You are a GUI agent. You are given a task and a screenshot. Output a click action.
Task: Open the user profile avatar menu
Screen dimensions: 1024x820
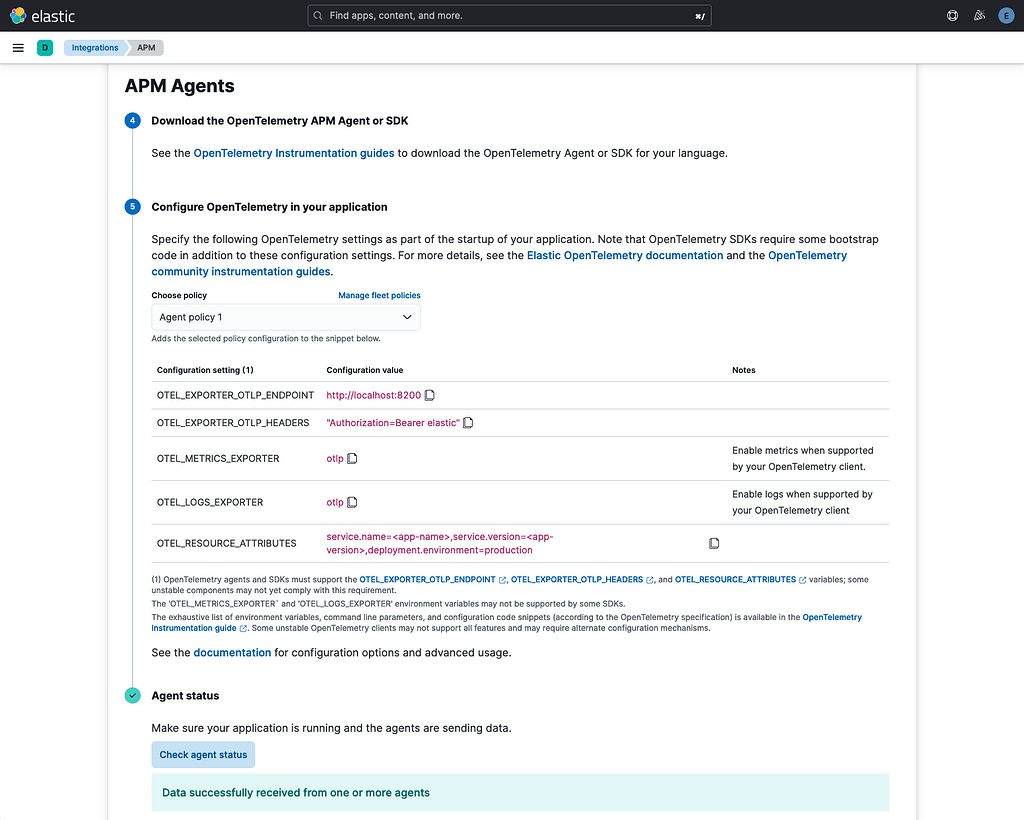click(1006, 15)
